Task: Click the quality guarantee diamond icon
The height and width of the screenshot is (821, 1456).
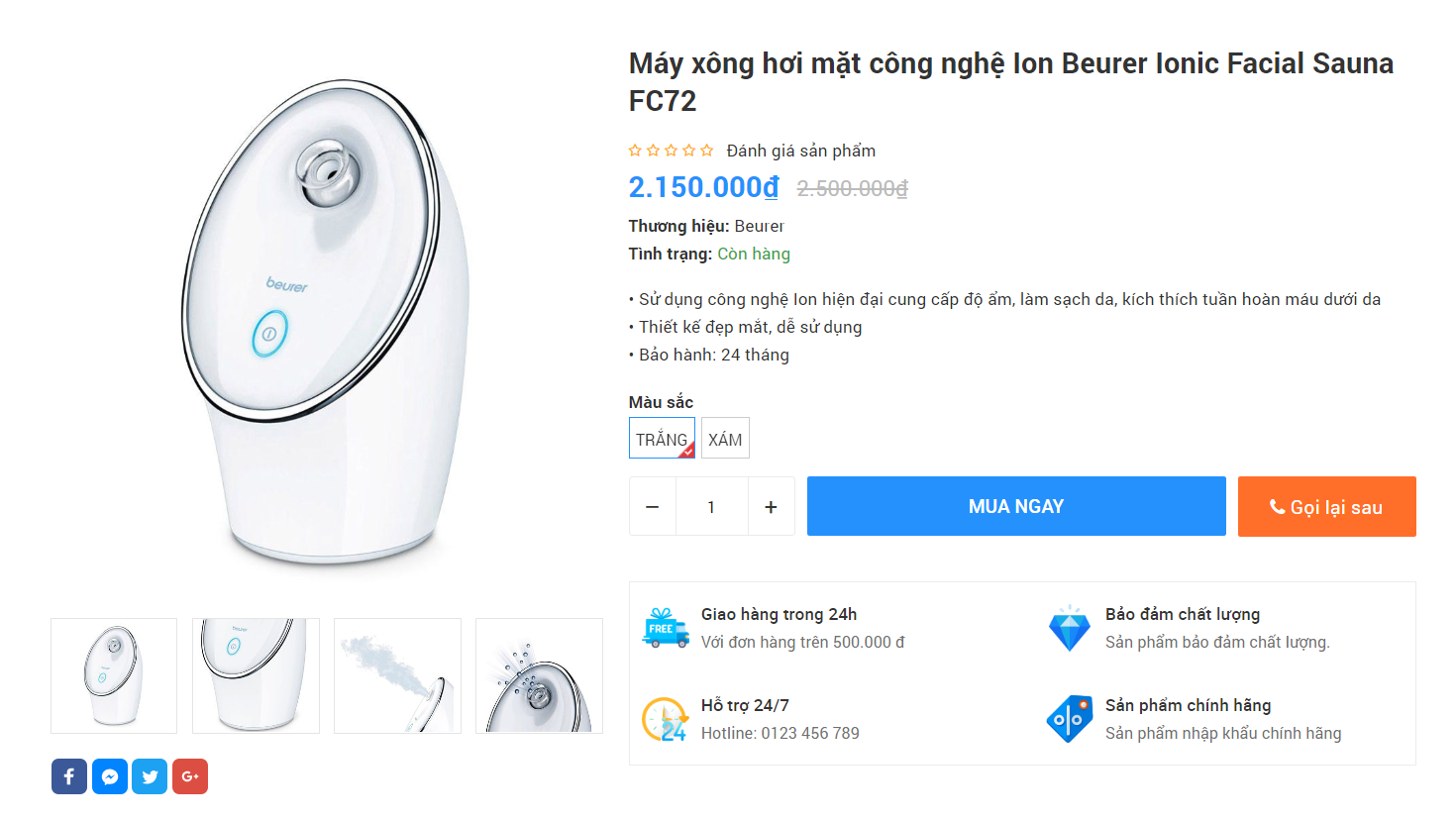Action: (1069, 628)
